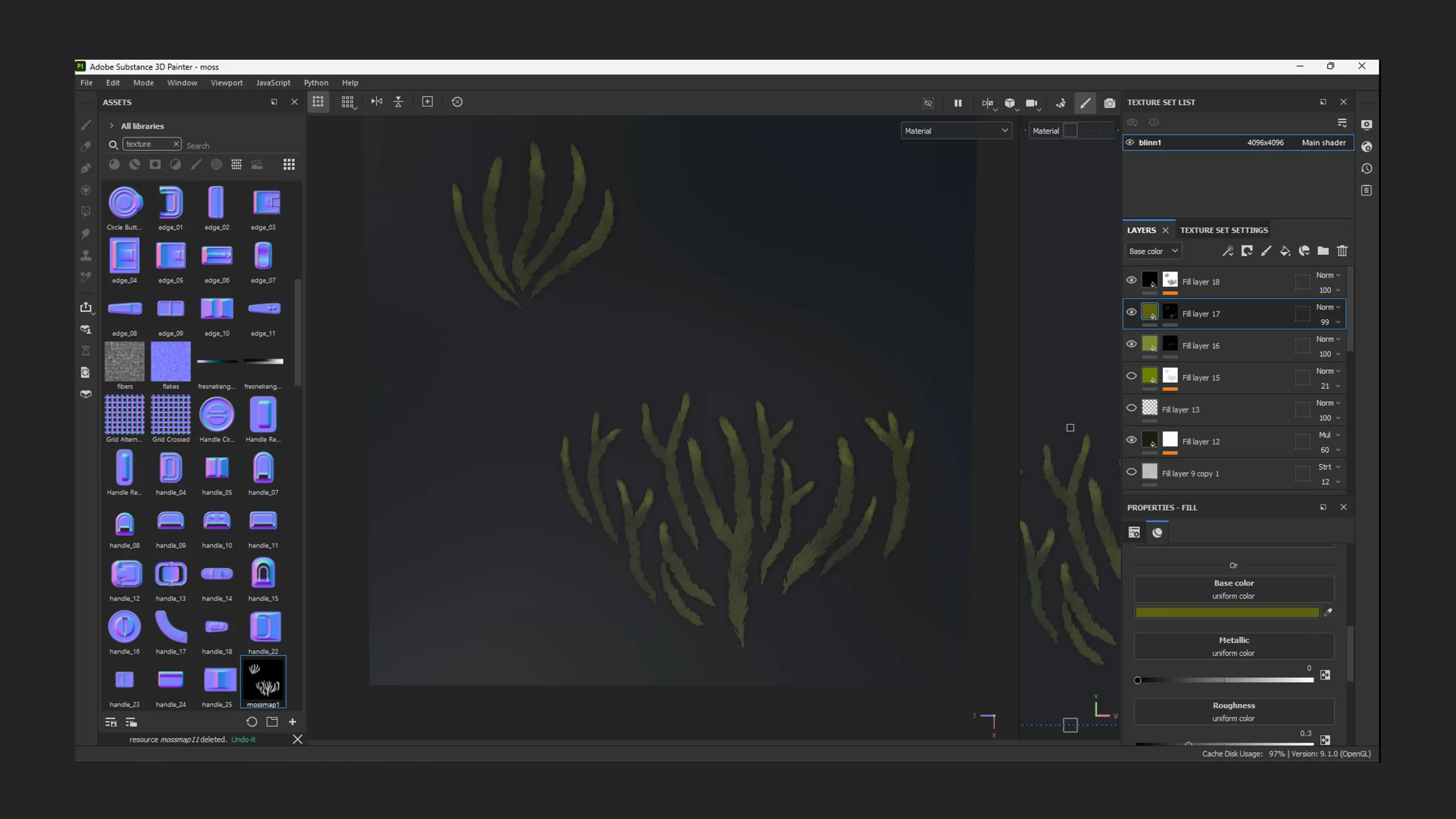Toggle visibility of Fill layer 12
This screenshot has width=1456, height=819.
[1131, 440]
